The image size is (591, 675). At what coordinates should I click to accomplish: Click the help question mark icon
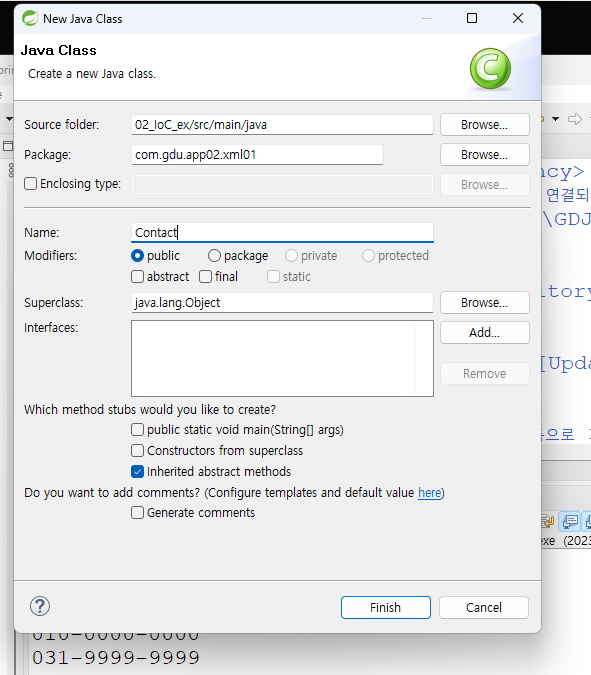[40, 606]
